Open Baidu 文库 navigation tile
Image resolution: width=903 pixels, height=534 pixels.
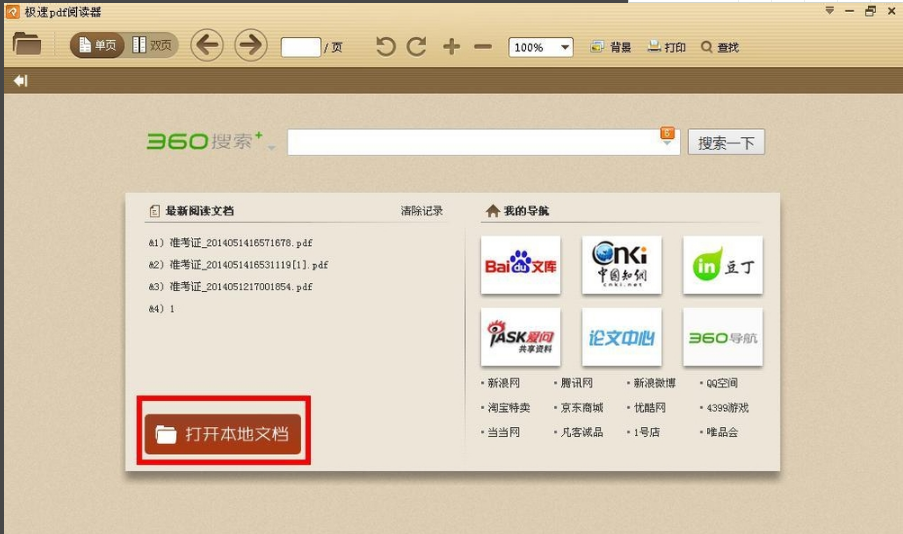tap(521, 265)
